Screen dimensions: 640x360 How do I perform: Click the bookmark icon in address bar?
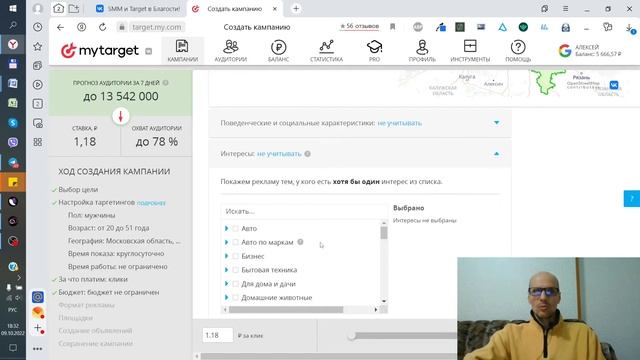(393, 27)
